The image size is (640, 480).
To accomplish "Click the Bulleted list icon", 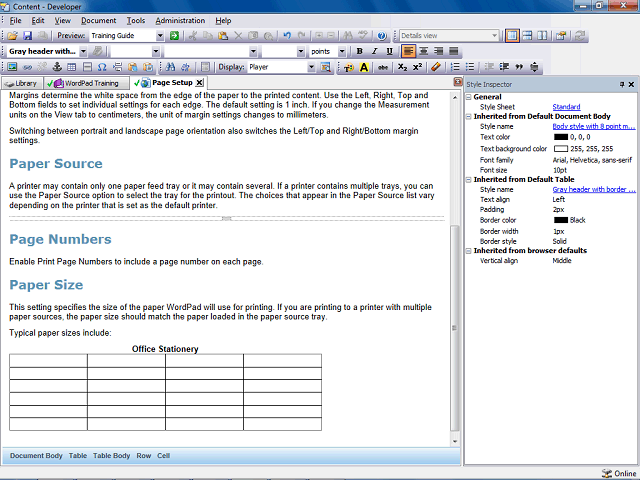I will tap(470, 67).
